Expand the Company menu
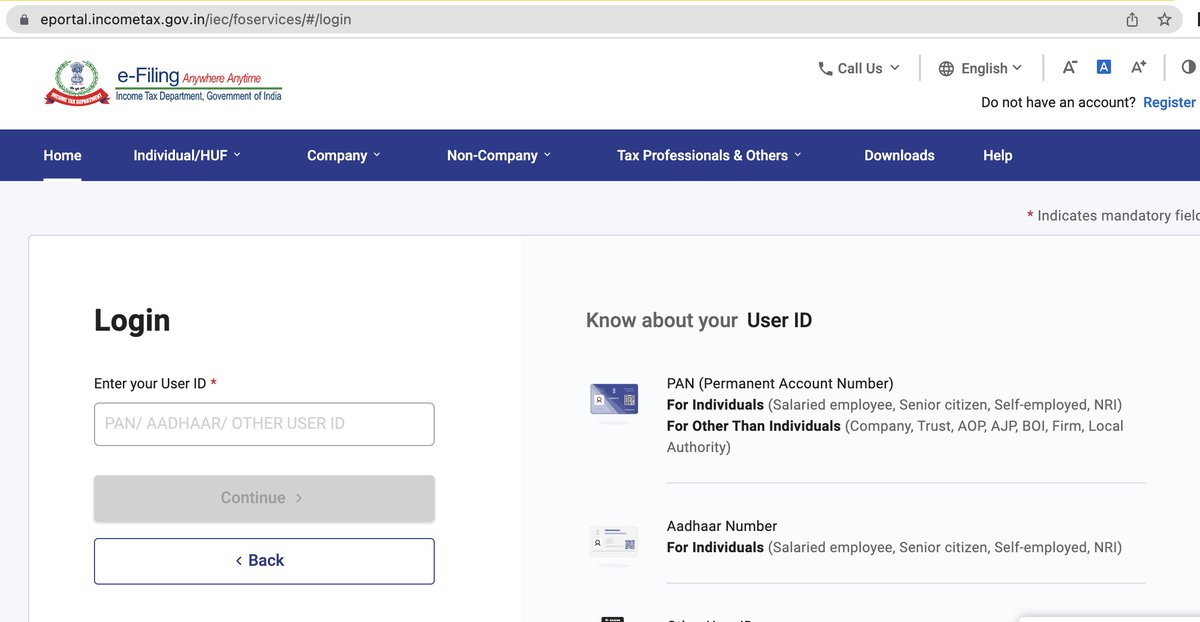This screenshot has height=622, width=1200. (x=344, y=155)
